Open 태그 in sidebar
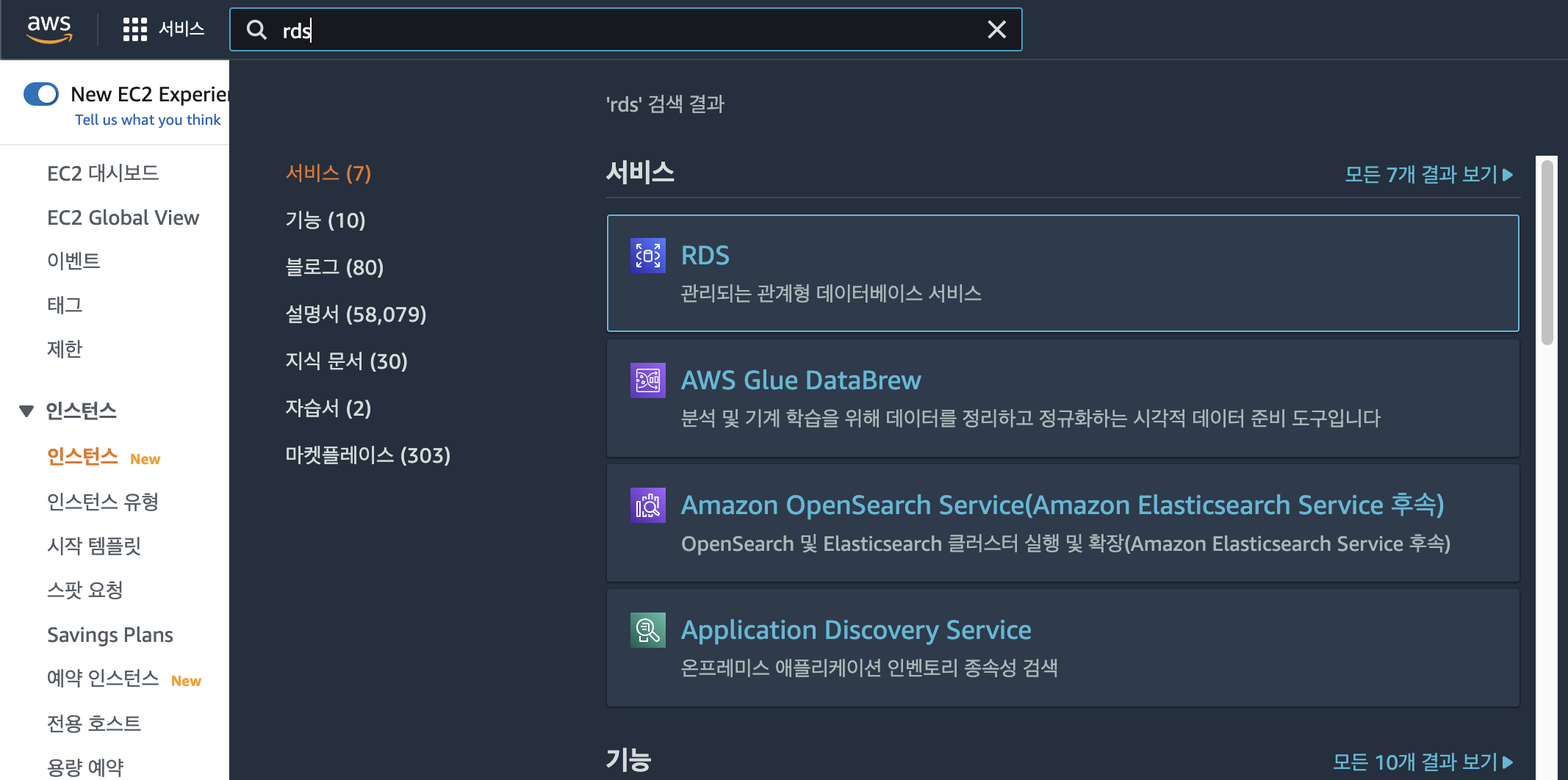 click(65, 305)
